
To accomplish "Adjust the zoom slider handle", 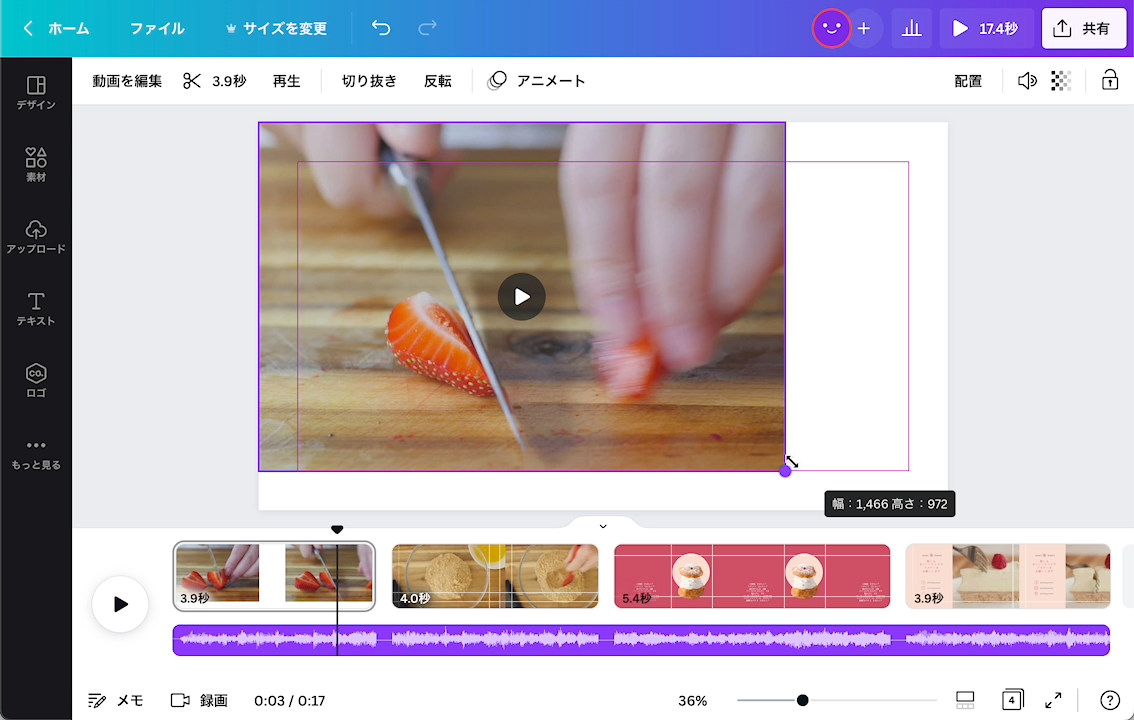I will (802, 700).
